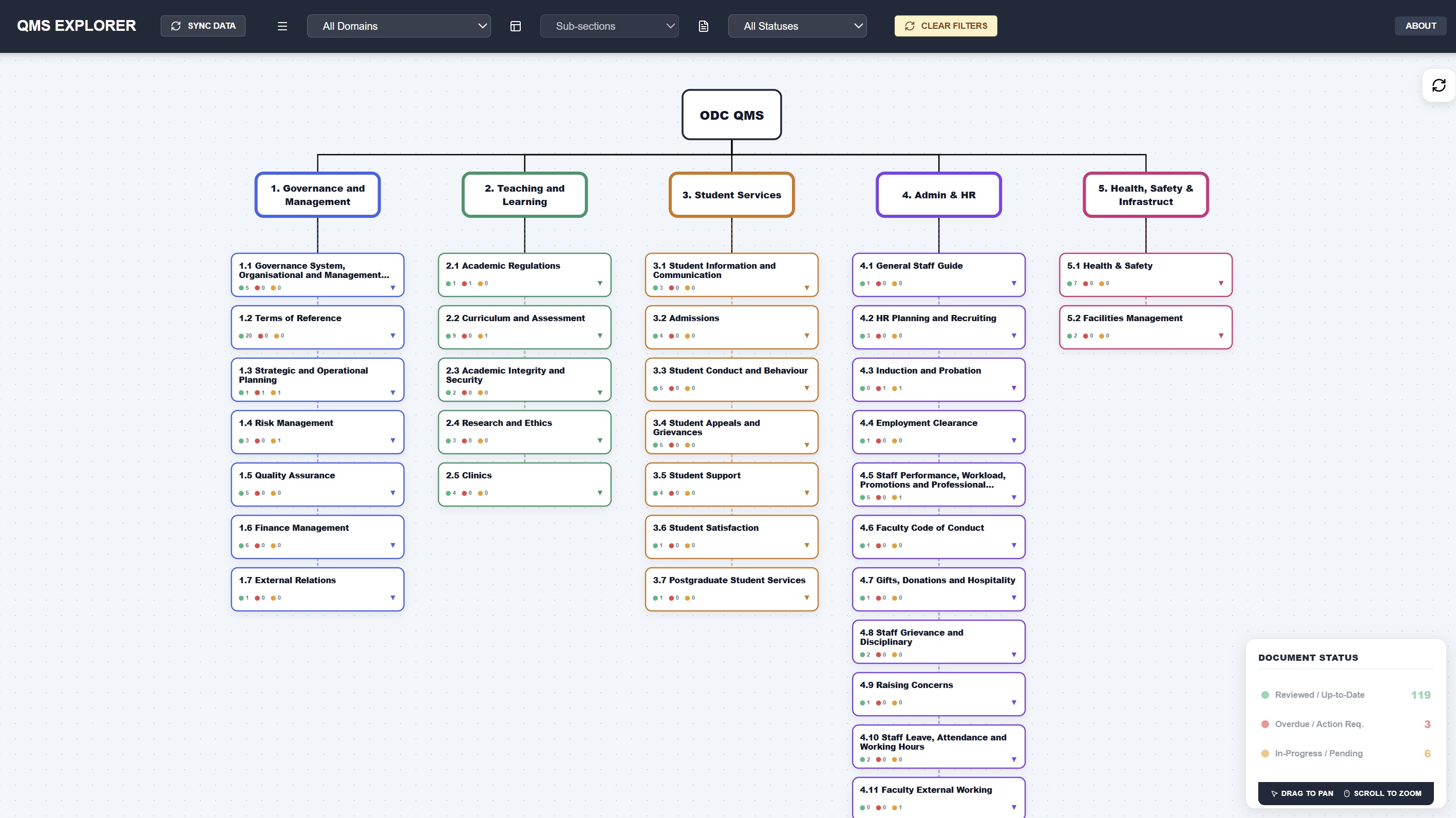Expand the 5.2 Facilities Management arrow
Image resolution: width=1456 pixels, height=818 pixels.
(x=1221, y=336)
